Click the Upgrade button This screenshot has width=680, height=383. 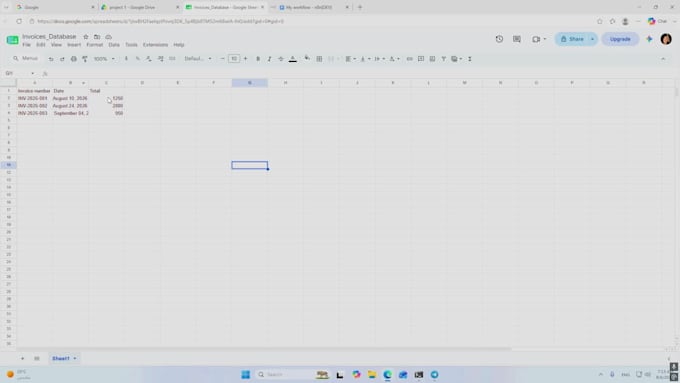620,39
